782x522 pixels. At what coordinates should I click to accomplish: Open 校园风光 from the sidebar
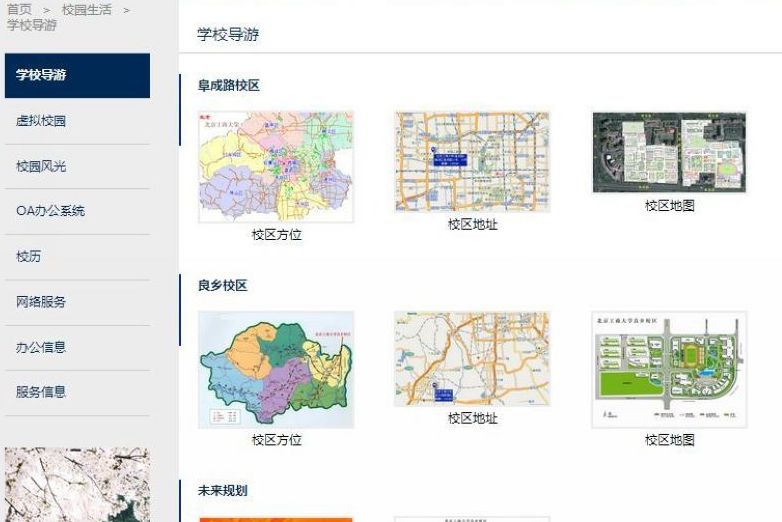[41, 166]
